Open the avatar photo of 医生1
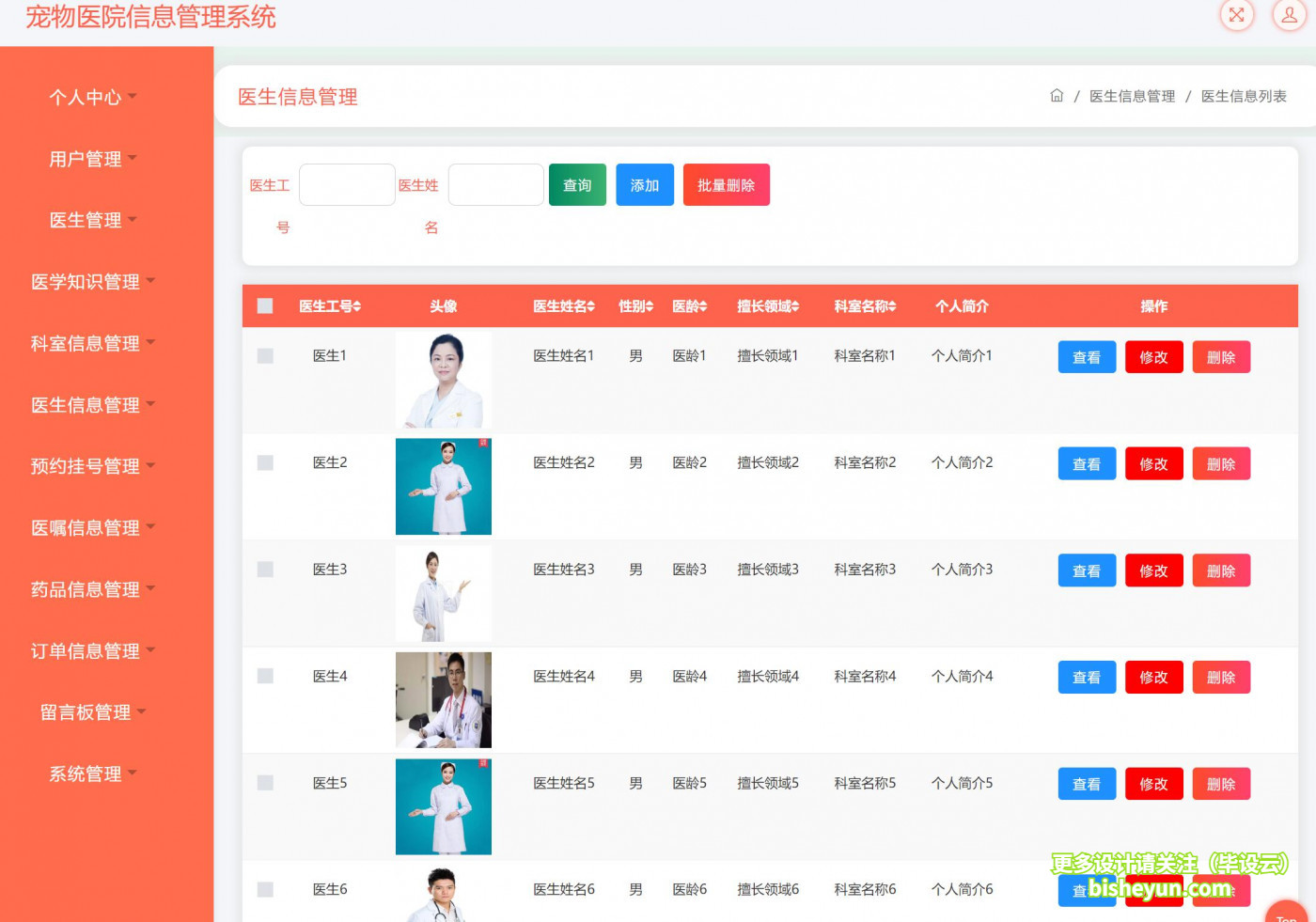 [x=444, y=380]
